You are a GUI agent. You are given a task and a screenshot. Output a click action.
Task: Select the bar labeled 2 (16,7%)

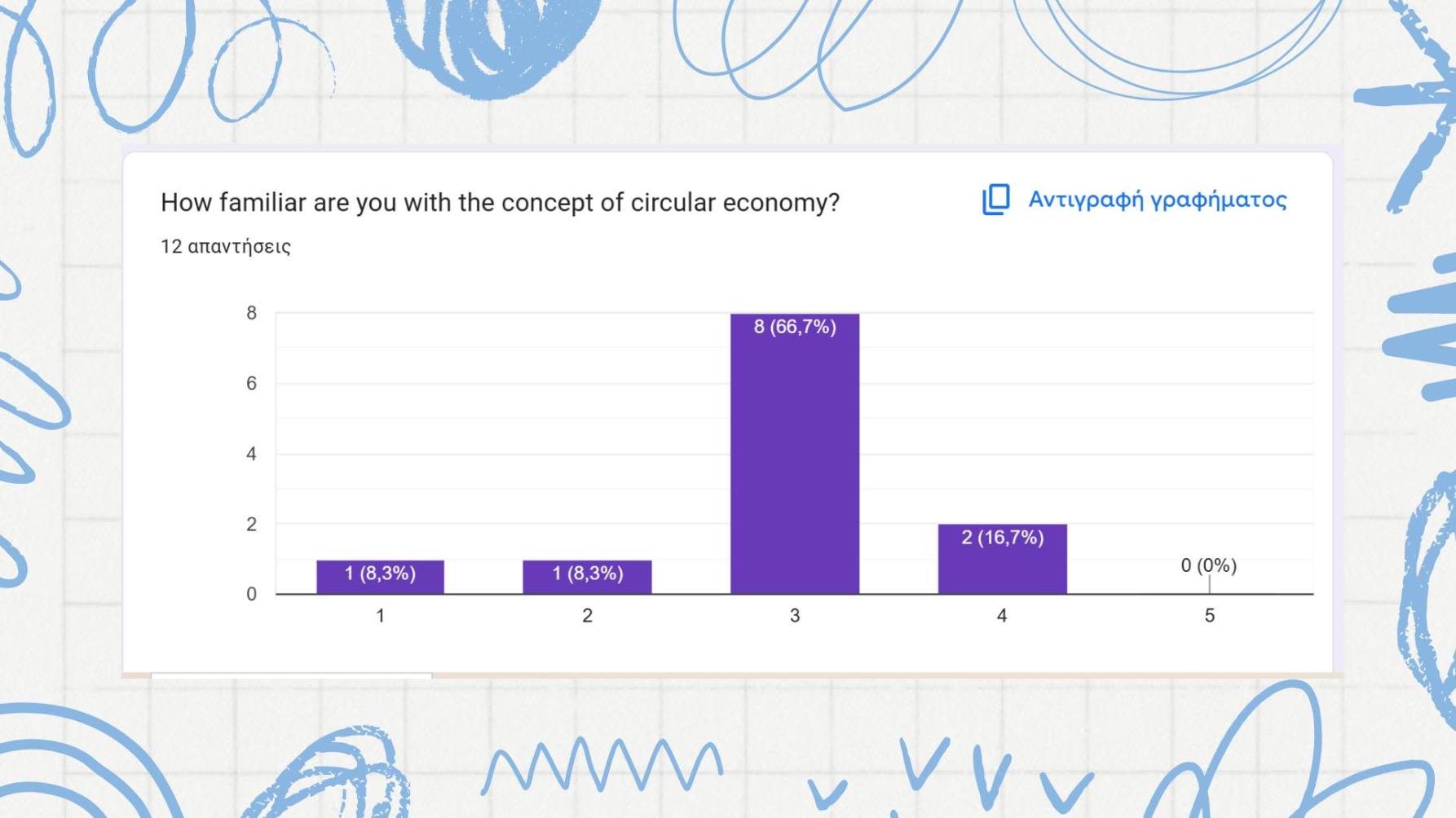1002,559
